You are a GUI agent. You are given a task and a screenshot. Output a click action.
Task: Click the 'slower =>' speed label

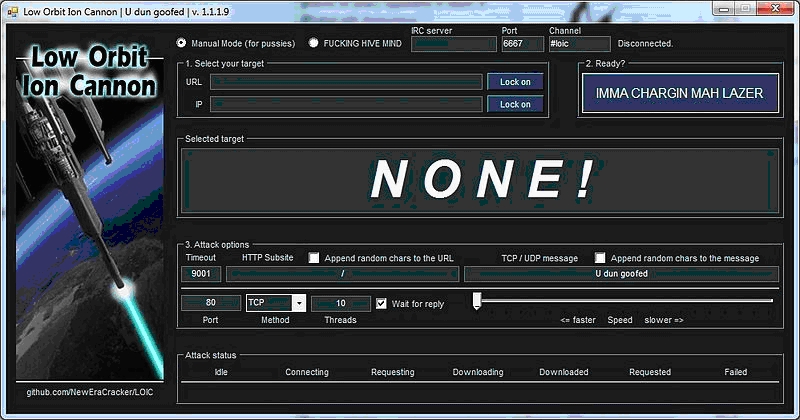tap(664, 320)
